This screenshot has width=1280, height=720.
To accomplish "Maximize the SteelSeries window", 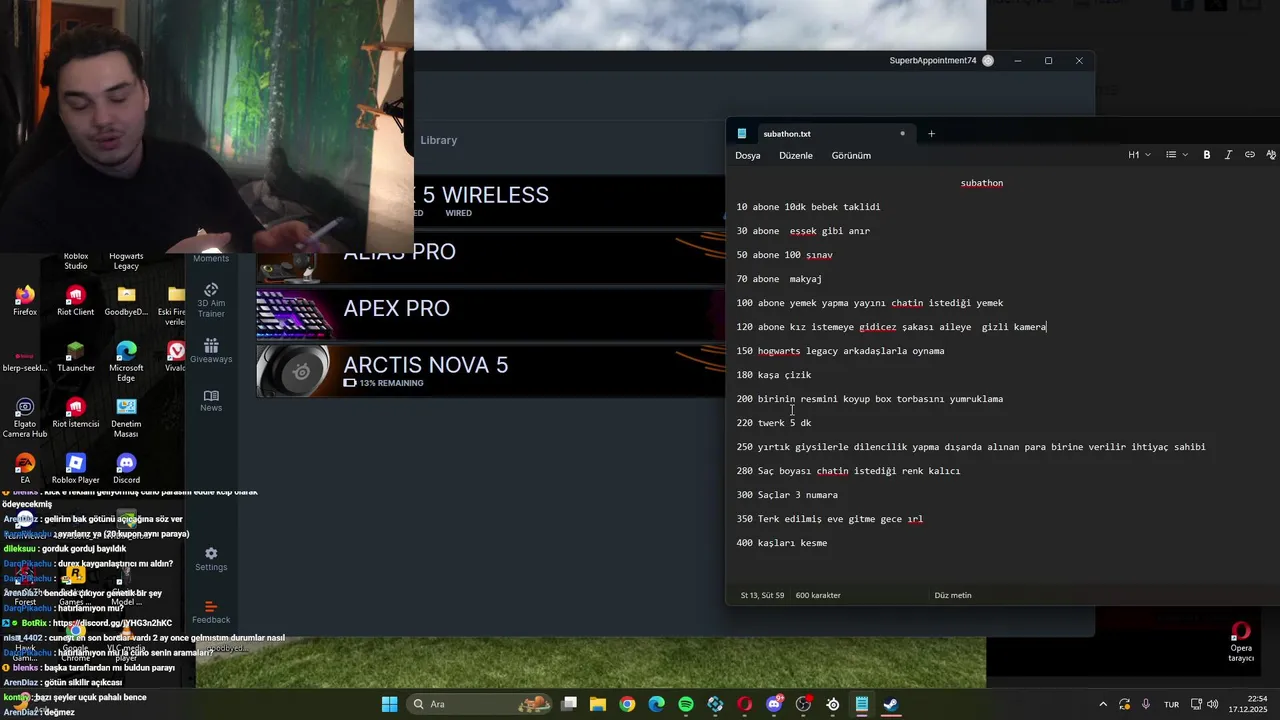I will 1048,61.
